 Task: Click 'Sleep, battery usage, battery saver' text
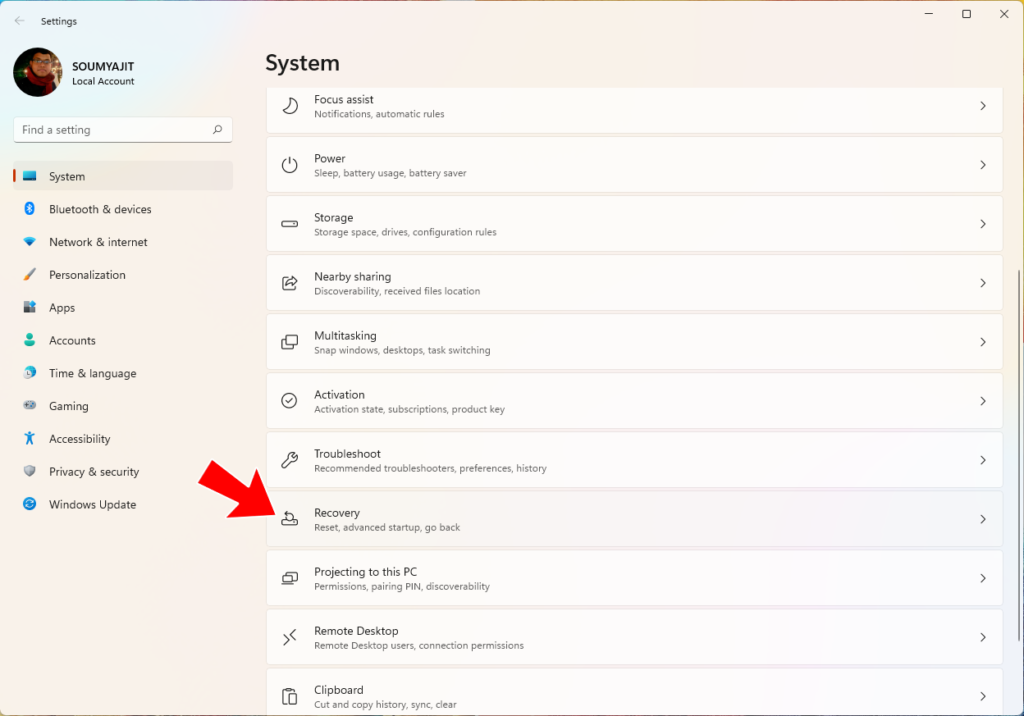pyautogui.click(x=391, y=173)
